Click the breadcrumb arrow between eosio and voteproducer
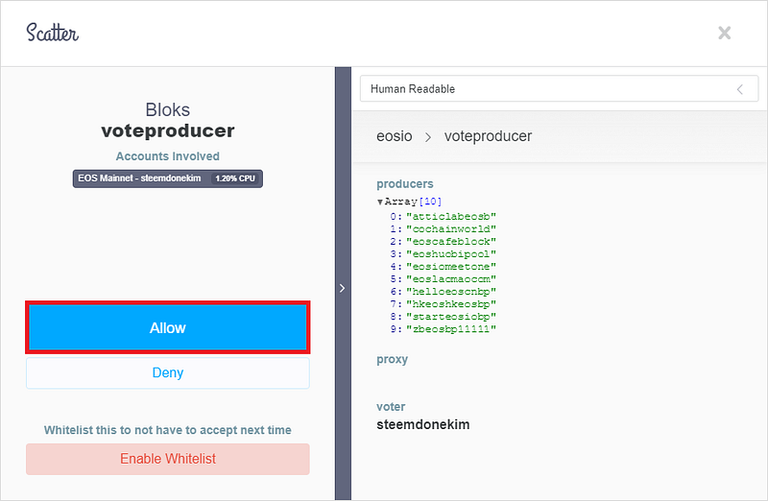768x501 pixels. point(428,137)
